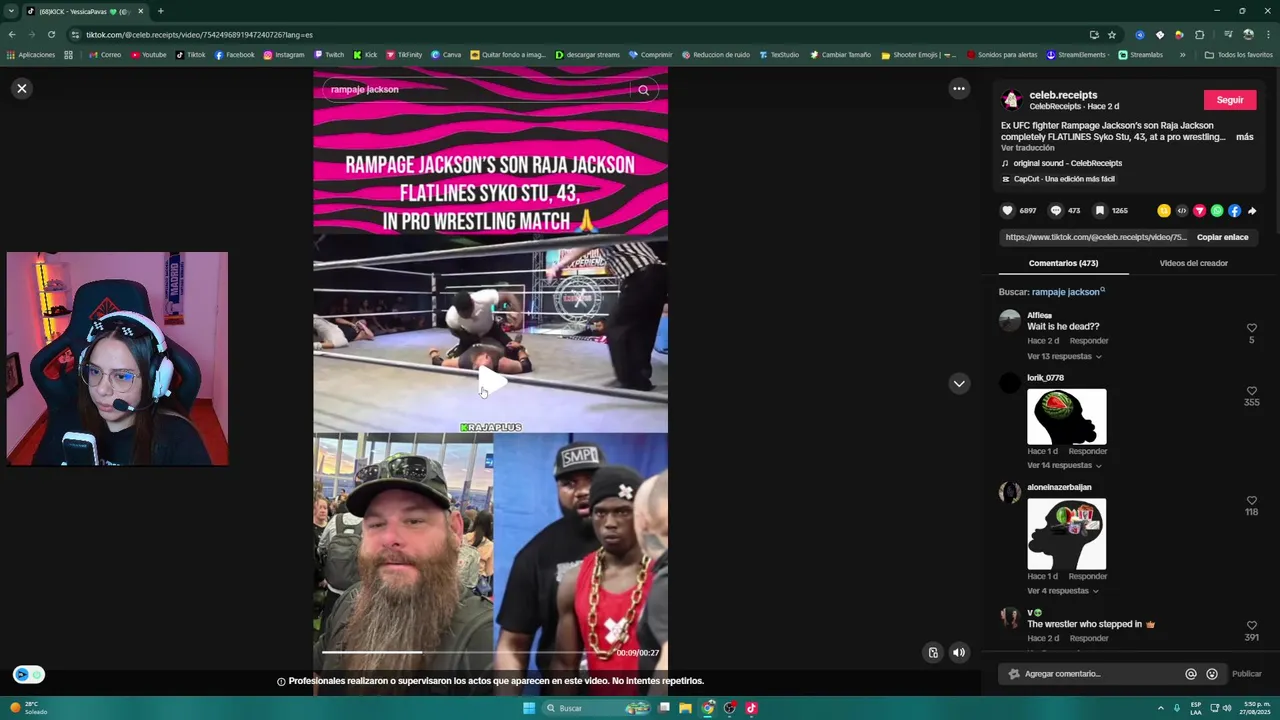The height and width of the screenshot is (720, 1280).
Task: Click Copiar enlace button
Action: click(x=1222, y=237)
